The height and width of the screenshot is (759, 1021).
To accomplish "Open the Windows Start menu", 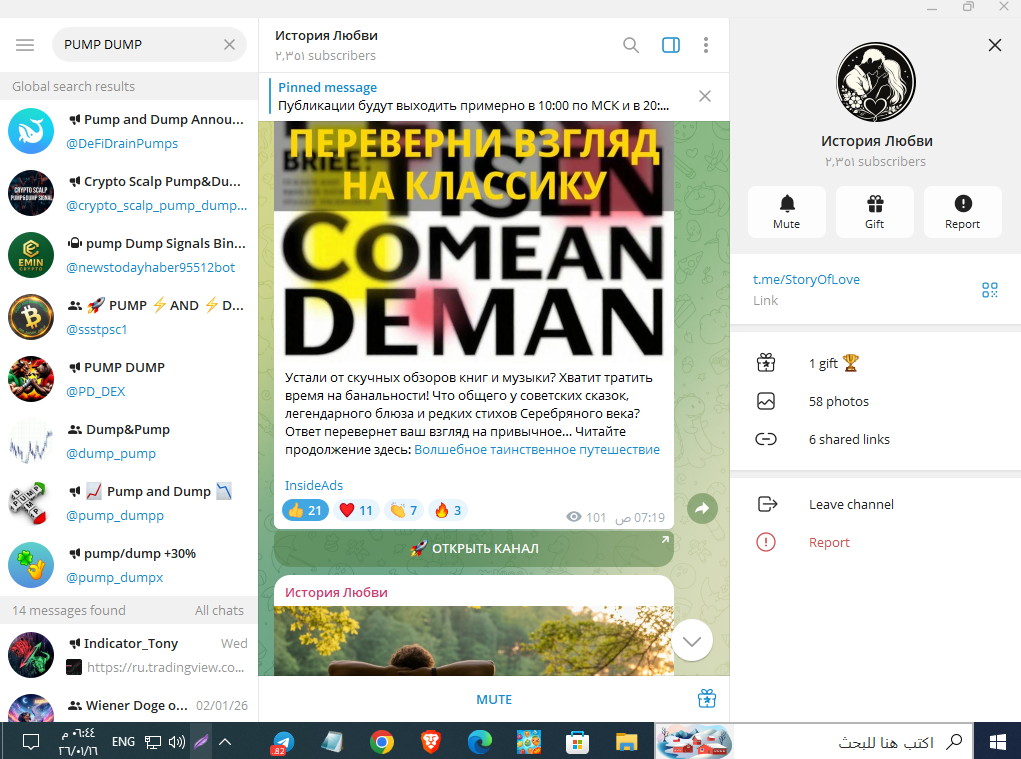I will [x=997, y=741].
